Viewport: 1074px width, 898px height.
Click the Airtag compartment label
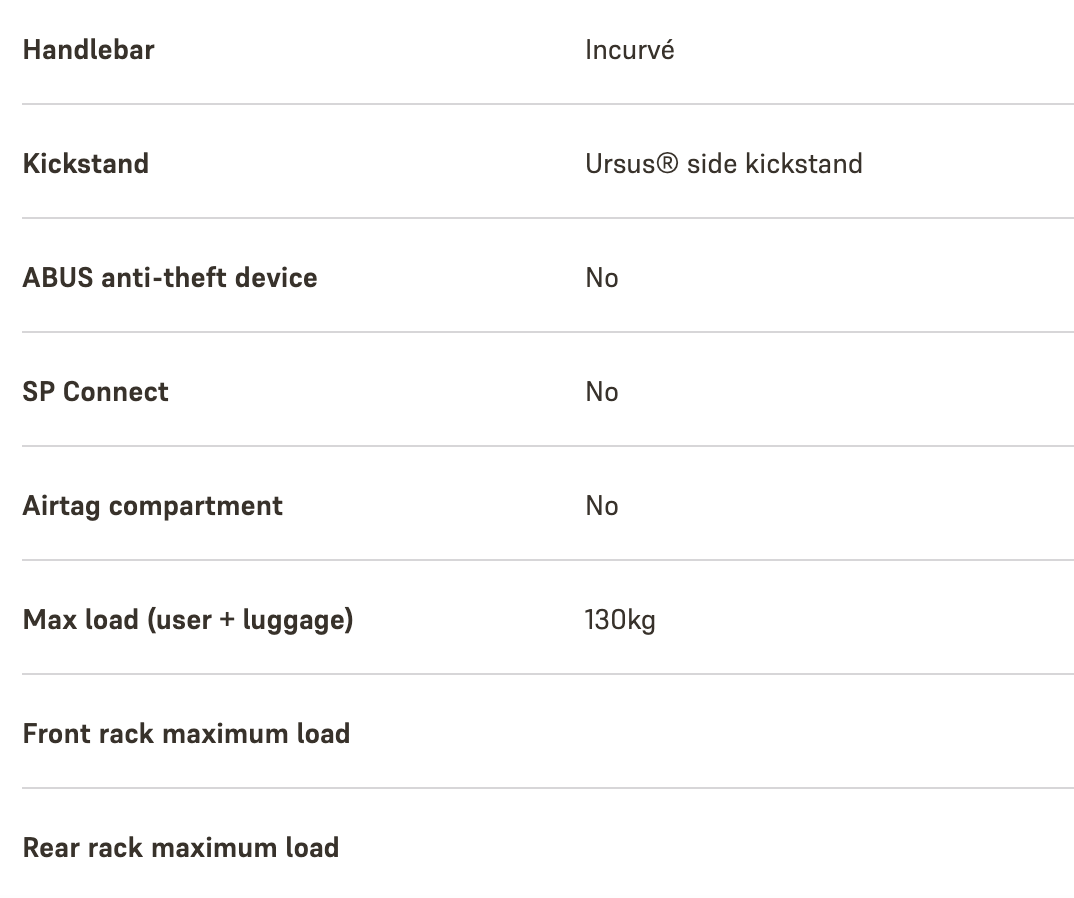(152, 506)
